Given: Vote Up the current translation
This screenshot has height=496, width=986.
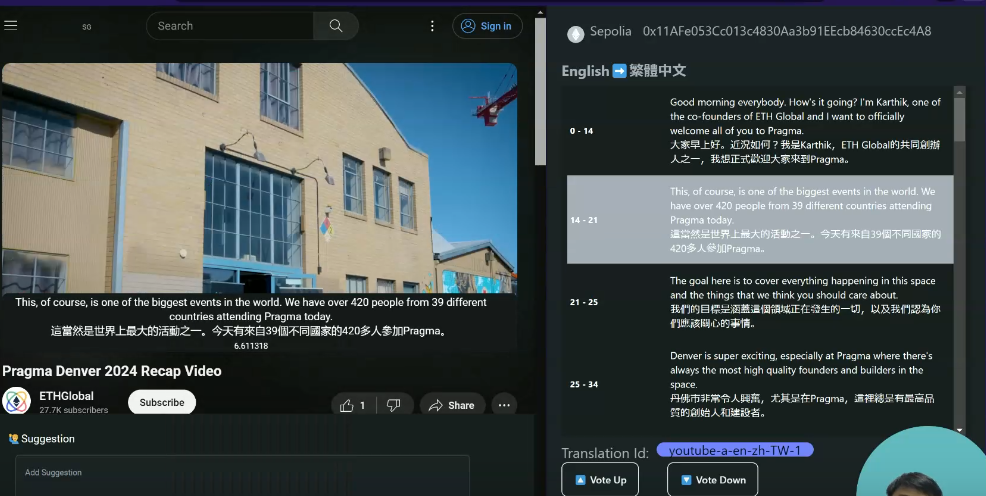Looking at the screenshot, I should (600, 480).
